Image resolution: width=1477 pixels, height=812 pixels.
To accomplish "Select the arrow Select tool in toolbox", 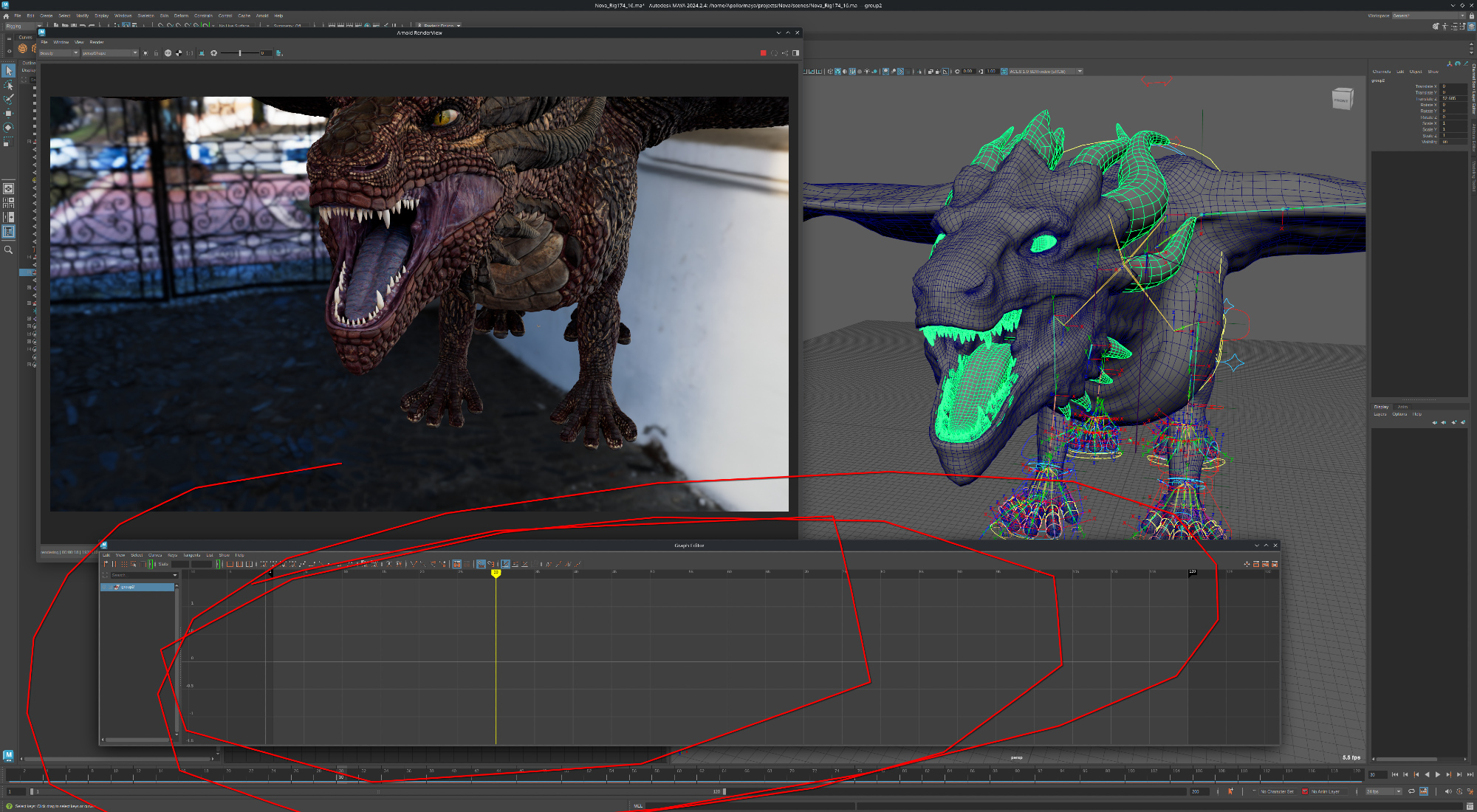I will pyautogui.click(x=9, y=71).
